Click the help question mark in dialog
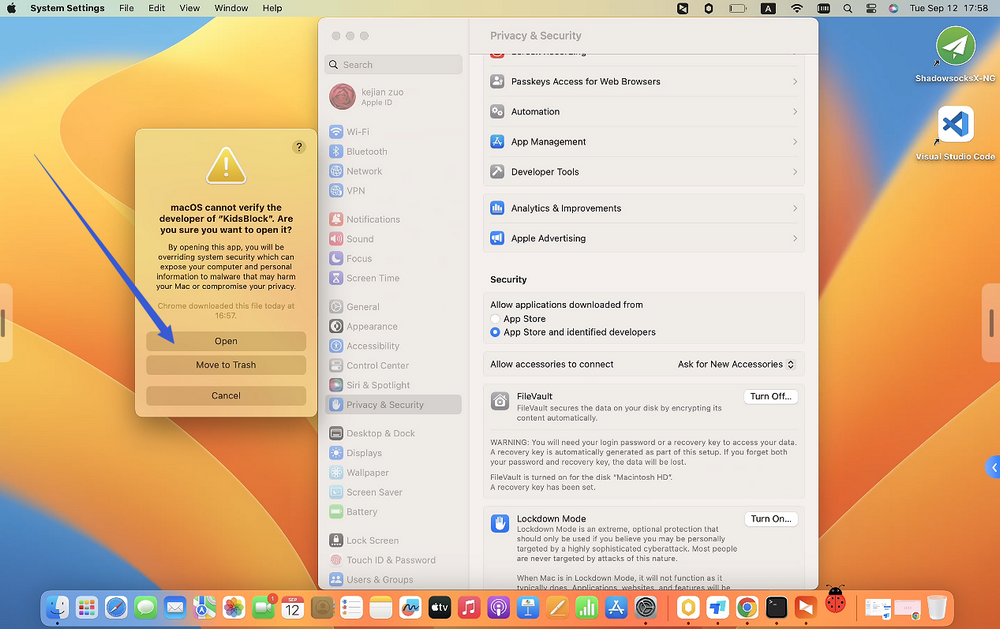 298,147
